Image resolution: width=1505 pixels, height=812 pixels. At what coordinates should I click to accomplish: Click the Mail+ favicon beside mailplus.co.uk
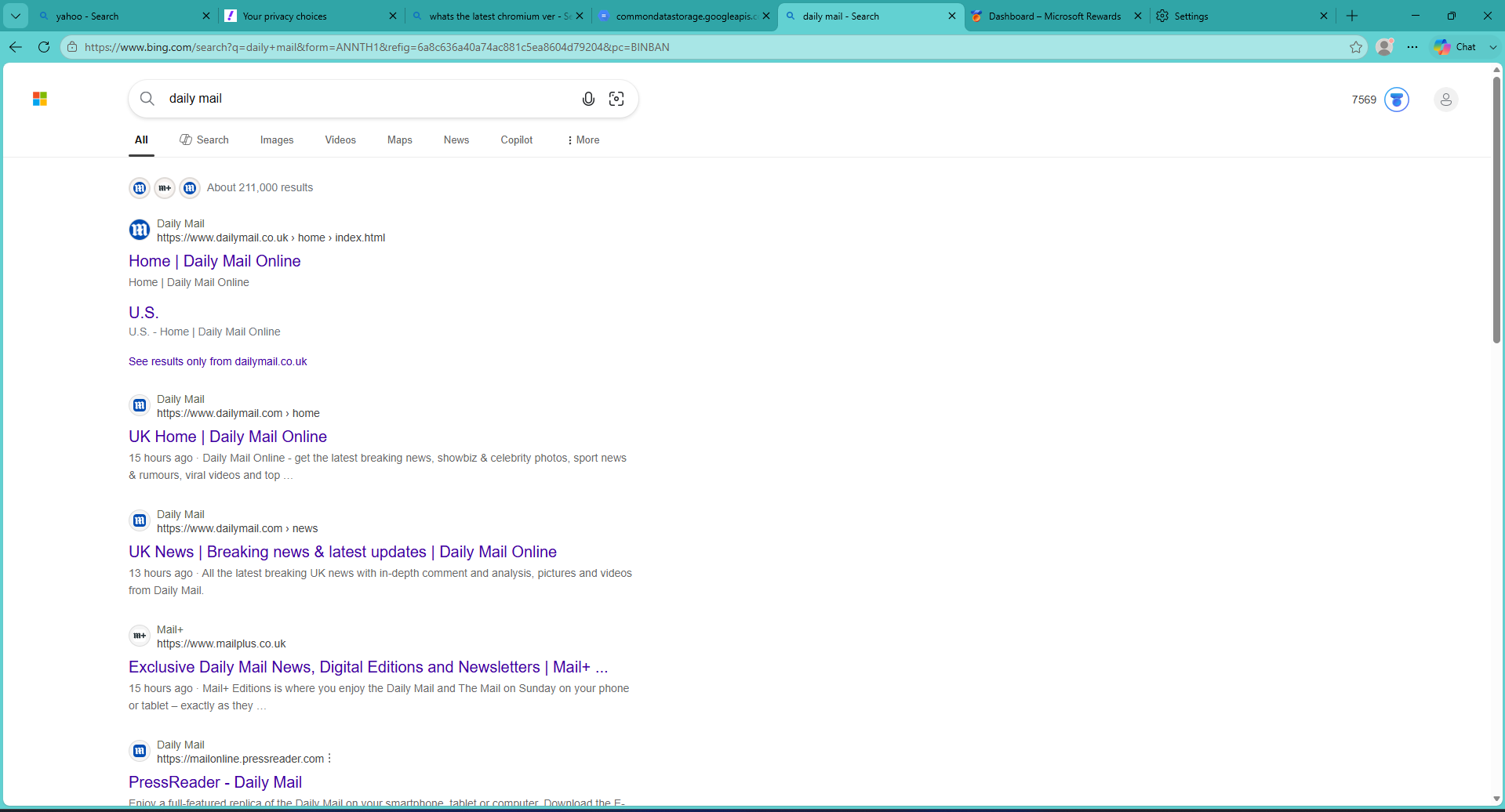pos(140,636)
